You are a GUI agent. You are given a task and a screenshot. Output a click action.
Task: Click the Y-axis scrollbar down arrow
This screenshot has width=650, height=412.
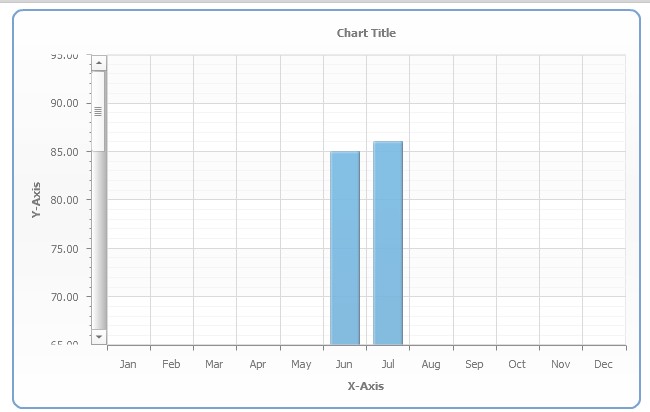coord(98,337)
